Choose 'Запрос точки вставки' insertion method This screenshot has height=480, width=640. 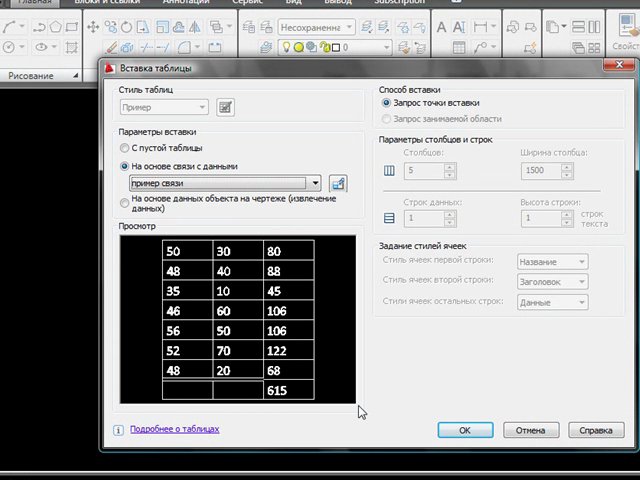(387, 103)
